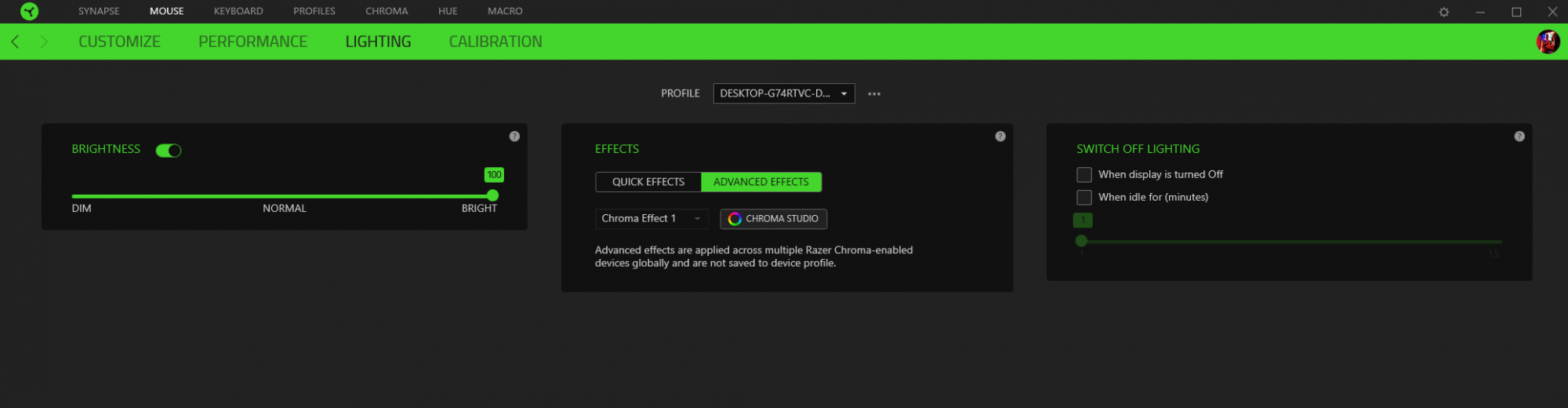Go back with the left arrow
This screenshot has width=1568, height=408.
[15, 42]
